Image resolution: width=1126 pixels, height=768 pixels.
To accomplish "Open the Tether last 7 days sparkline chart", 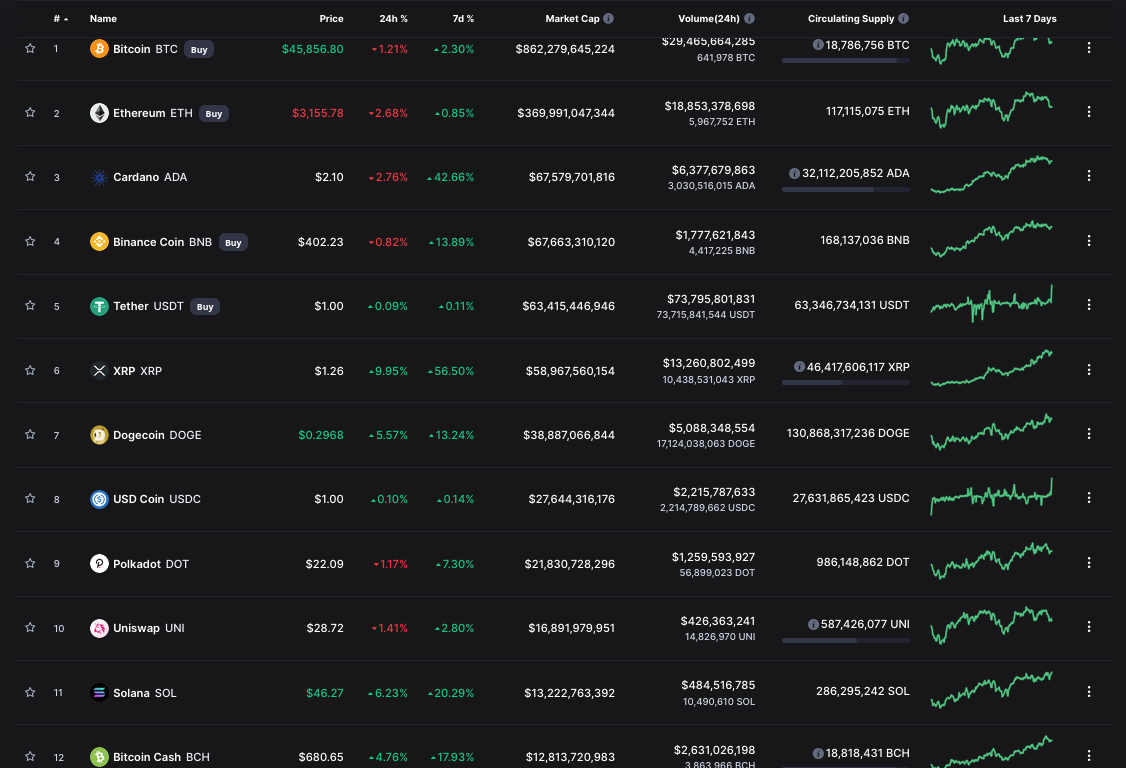I will [x=992, y=303].
